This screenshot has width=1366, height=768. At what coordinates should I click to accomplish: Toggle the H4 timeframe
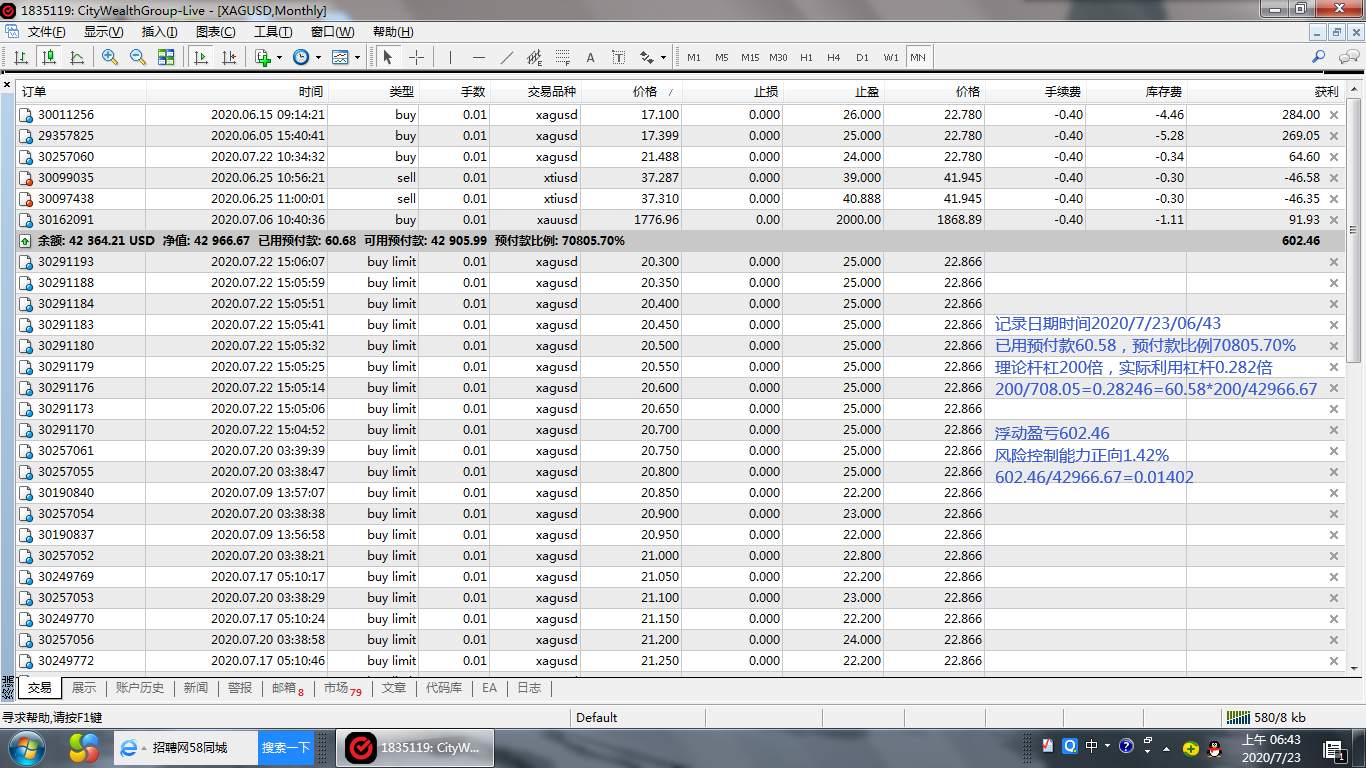pos(833,57)
